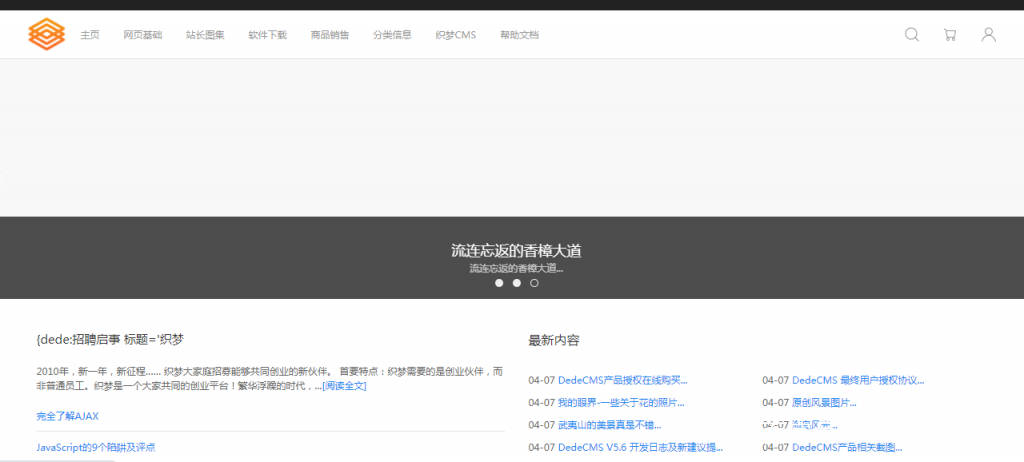Open DedeCMS 最终用户授权协议 link

point(858,380)
